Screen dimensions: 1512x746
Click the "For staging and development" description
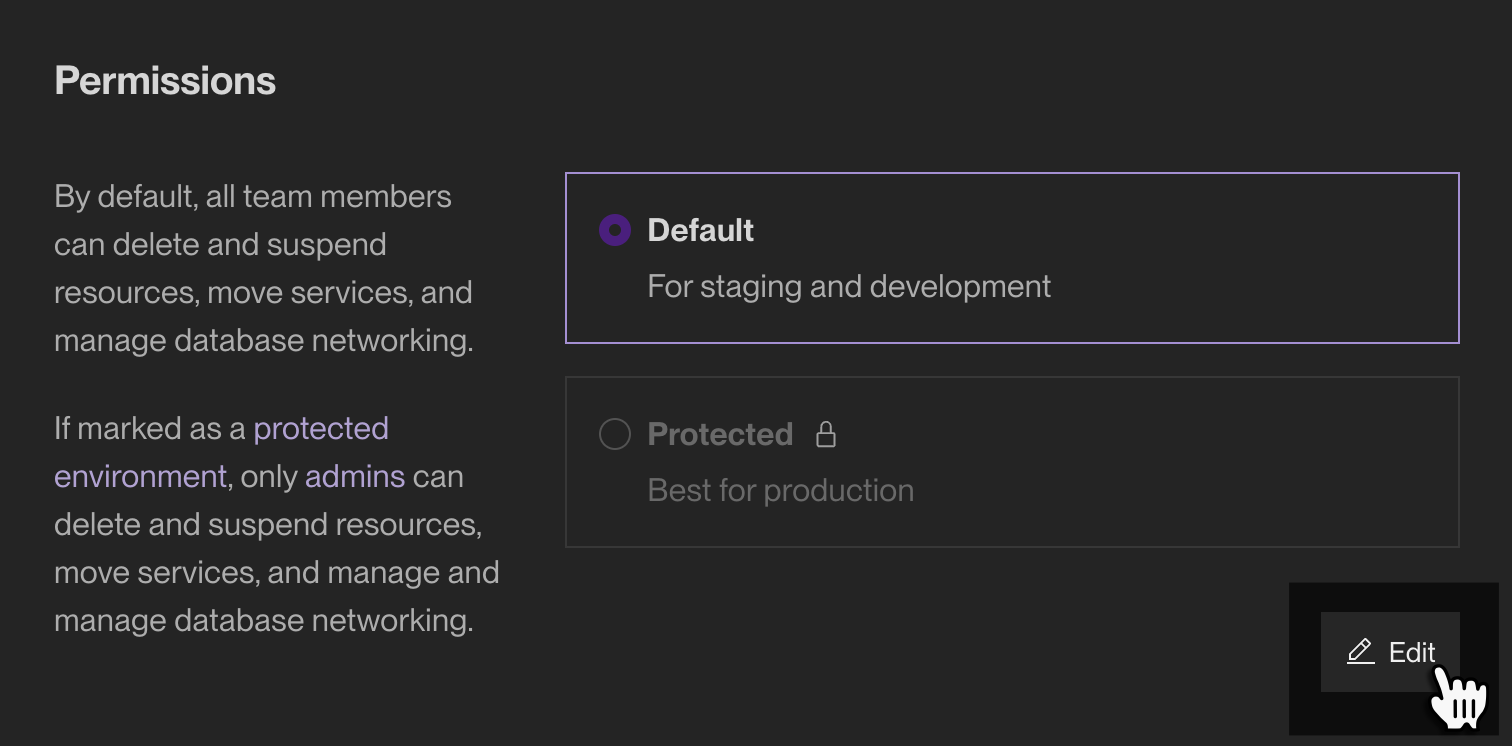tap(848, 286)
